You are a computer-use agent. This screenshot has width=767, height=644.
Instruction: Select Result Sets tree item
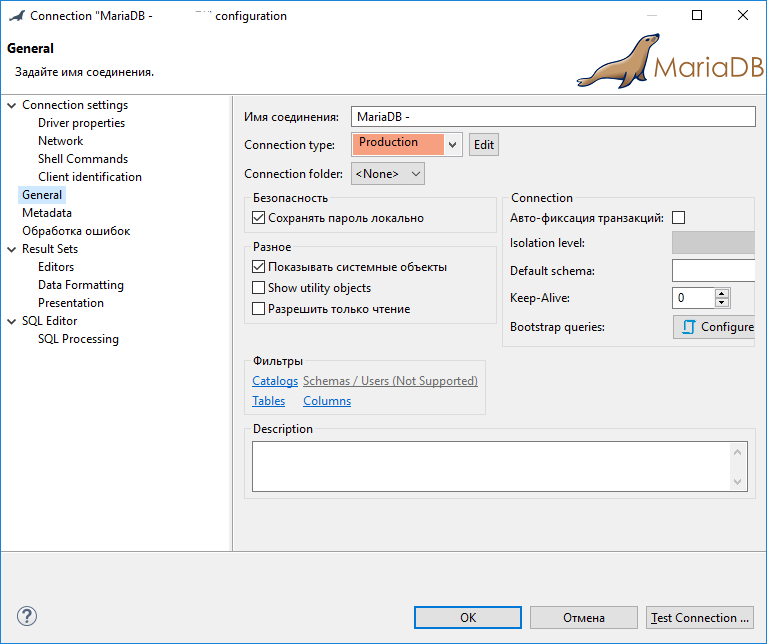(x=50, y=249)
